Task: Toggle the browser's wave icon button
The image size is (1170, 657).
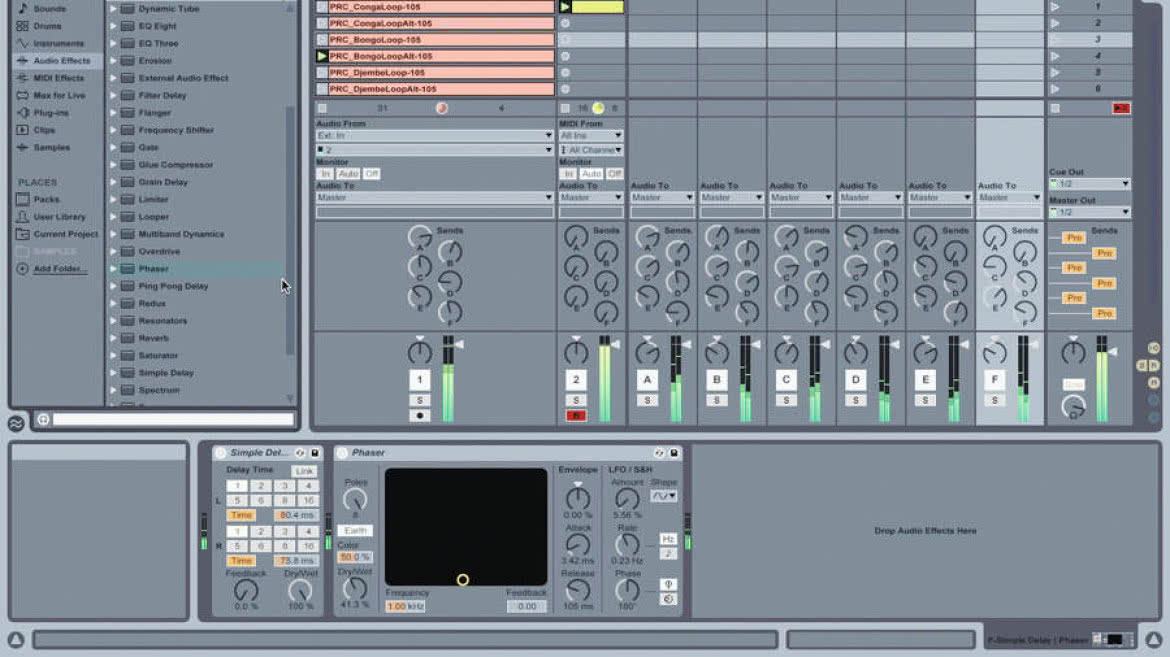Action: point(16,423)
